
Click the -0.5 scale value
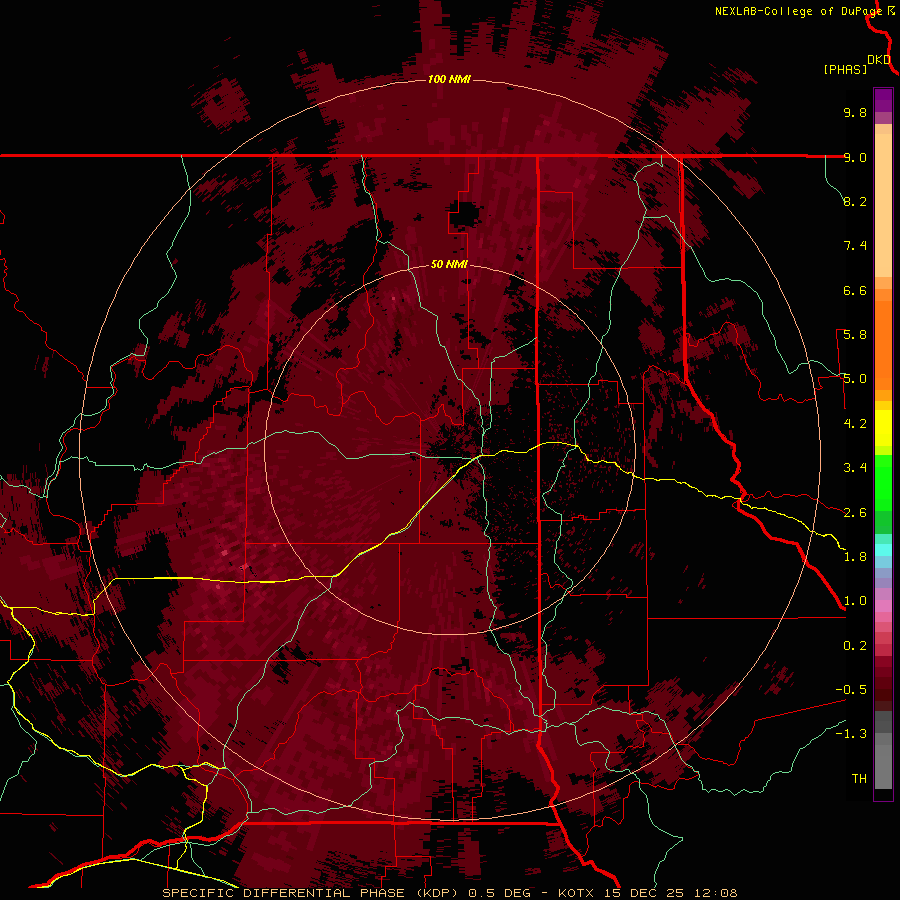(851, 690)
